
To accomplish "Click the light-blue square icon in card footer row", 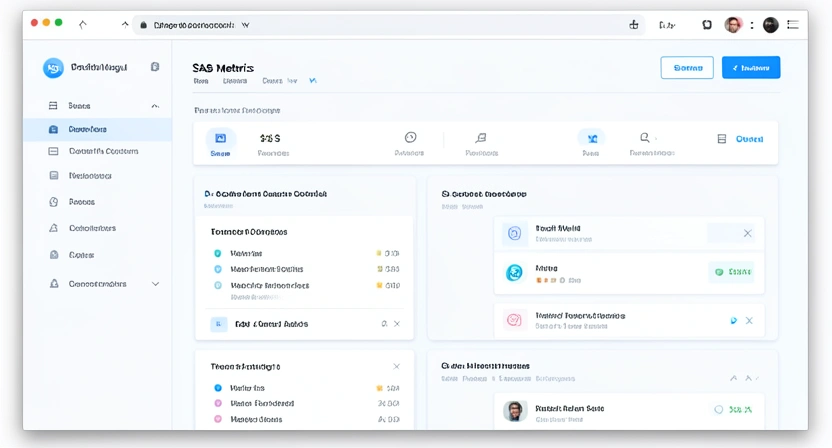I will (219, 324).
